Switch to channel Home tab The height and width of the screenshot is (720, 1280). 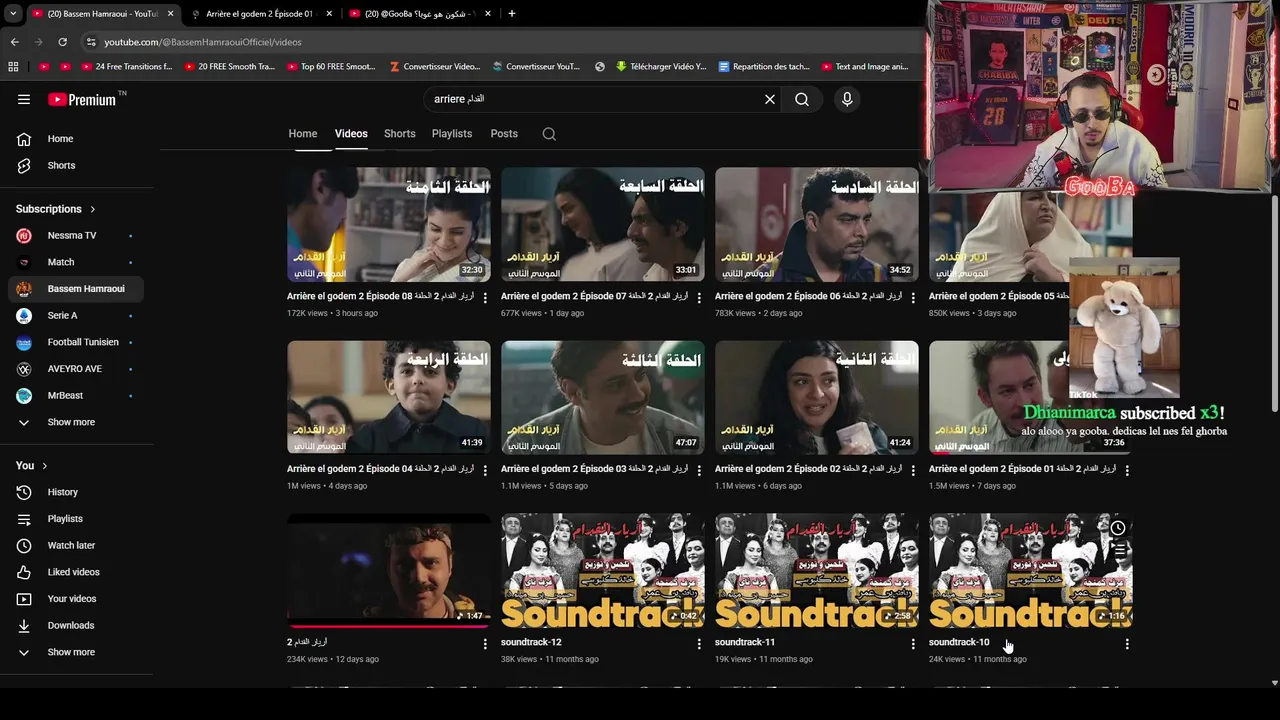[x=303, y=134]
